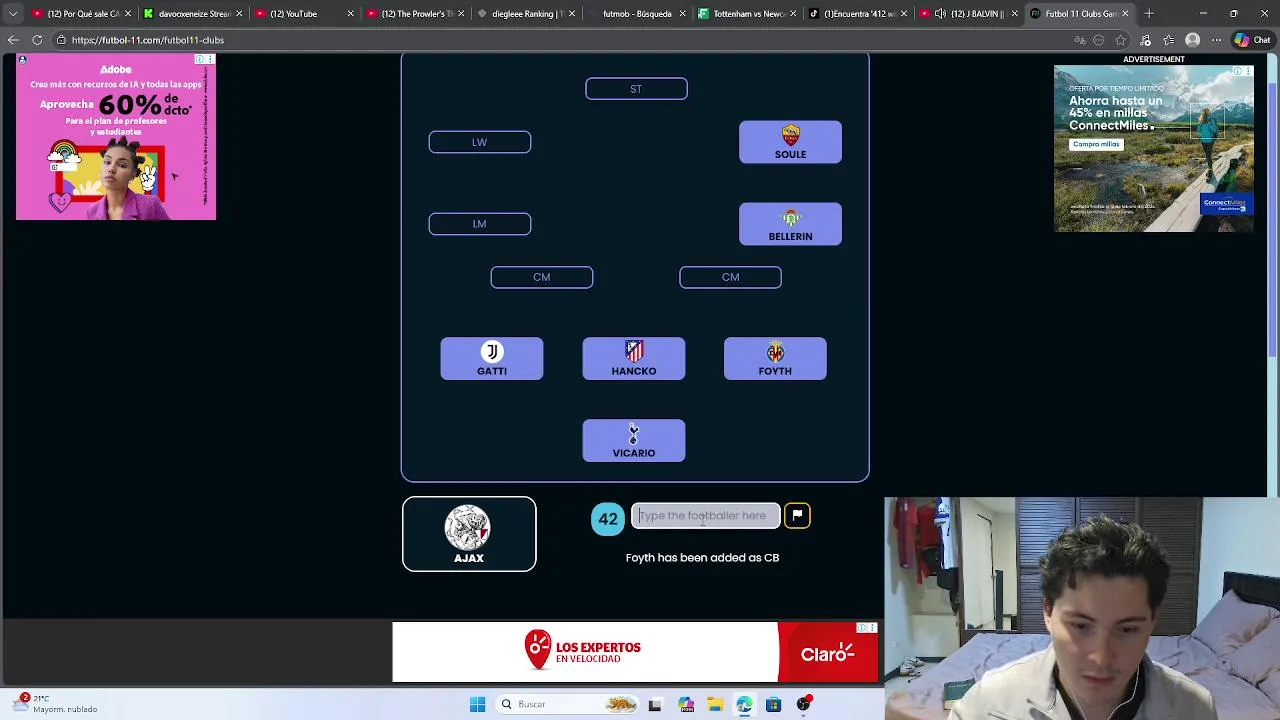
Task: Open Task View on taskbar
Action: 655,704
